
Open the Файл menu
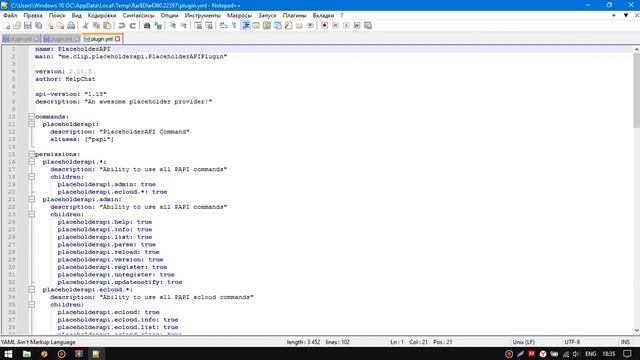tap(10, 16)
